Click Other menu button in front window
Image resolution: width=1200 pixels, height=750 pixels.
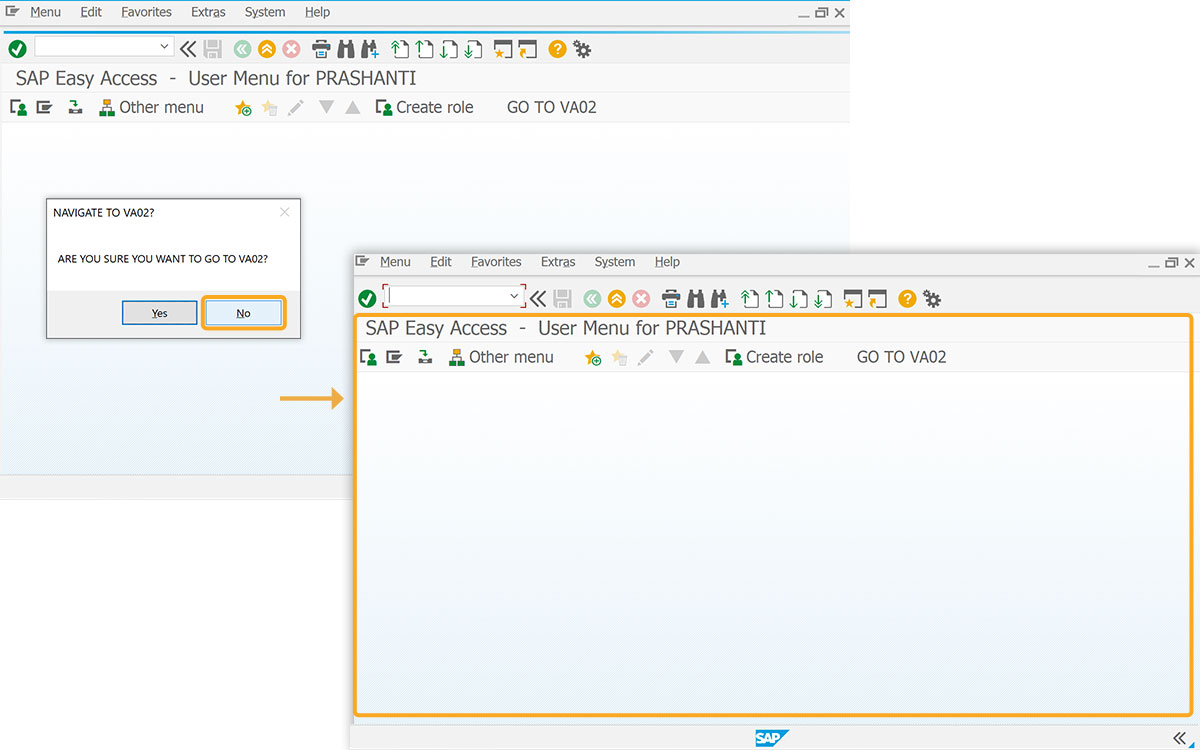click(x=501, y=357)
